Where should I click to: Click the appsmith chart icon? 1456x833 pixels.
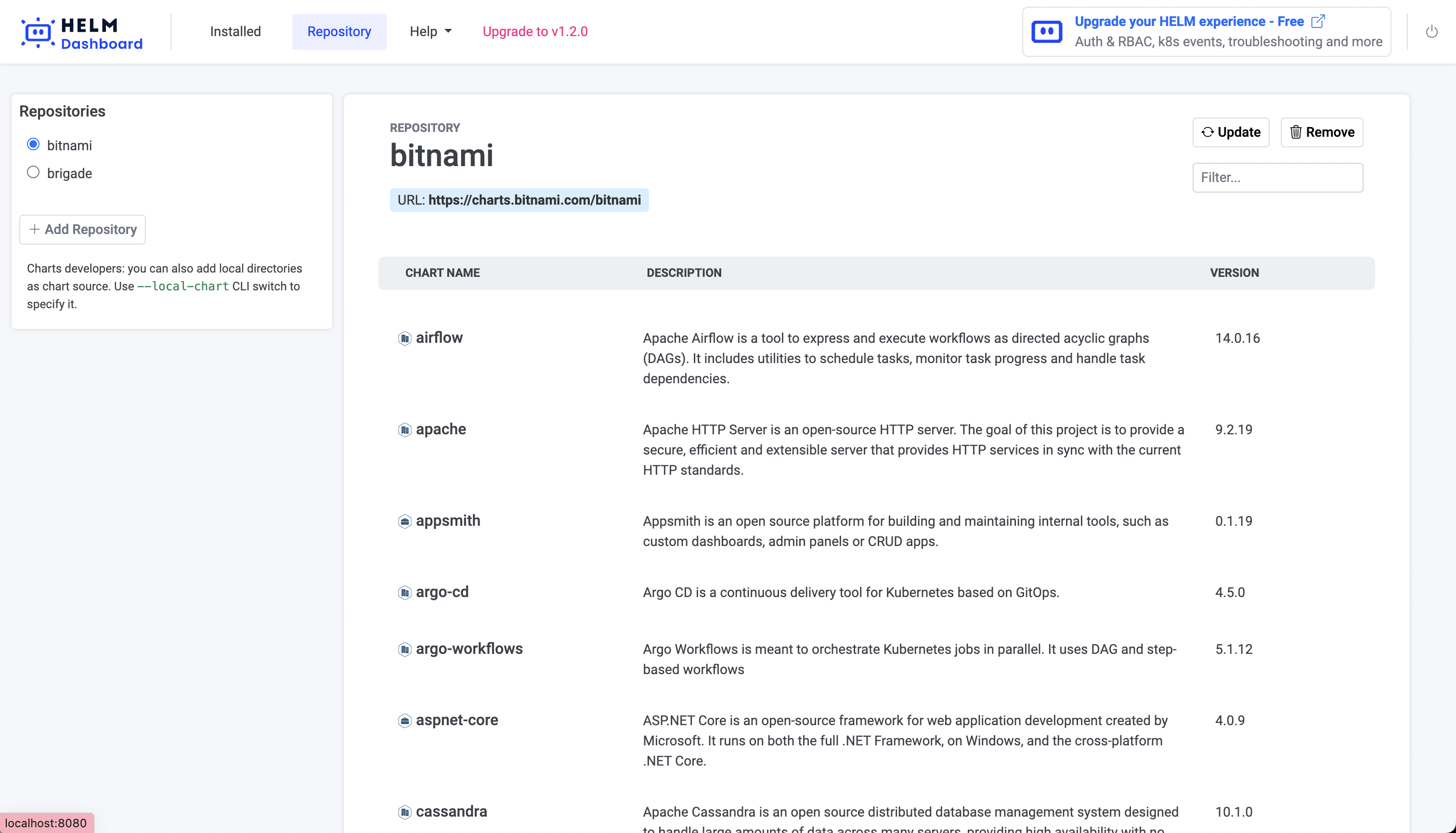[404, 522]
